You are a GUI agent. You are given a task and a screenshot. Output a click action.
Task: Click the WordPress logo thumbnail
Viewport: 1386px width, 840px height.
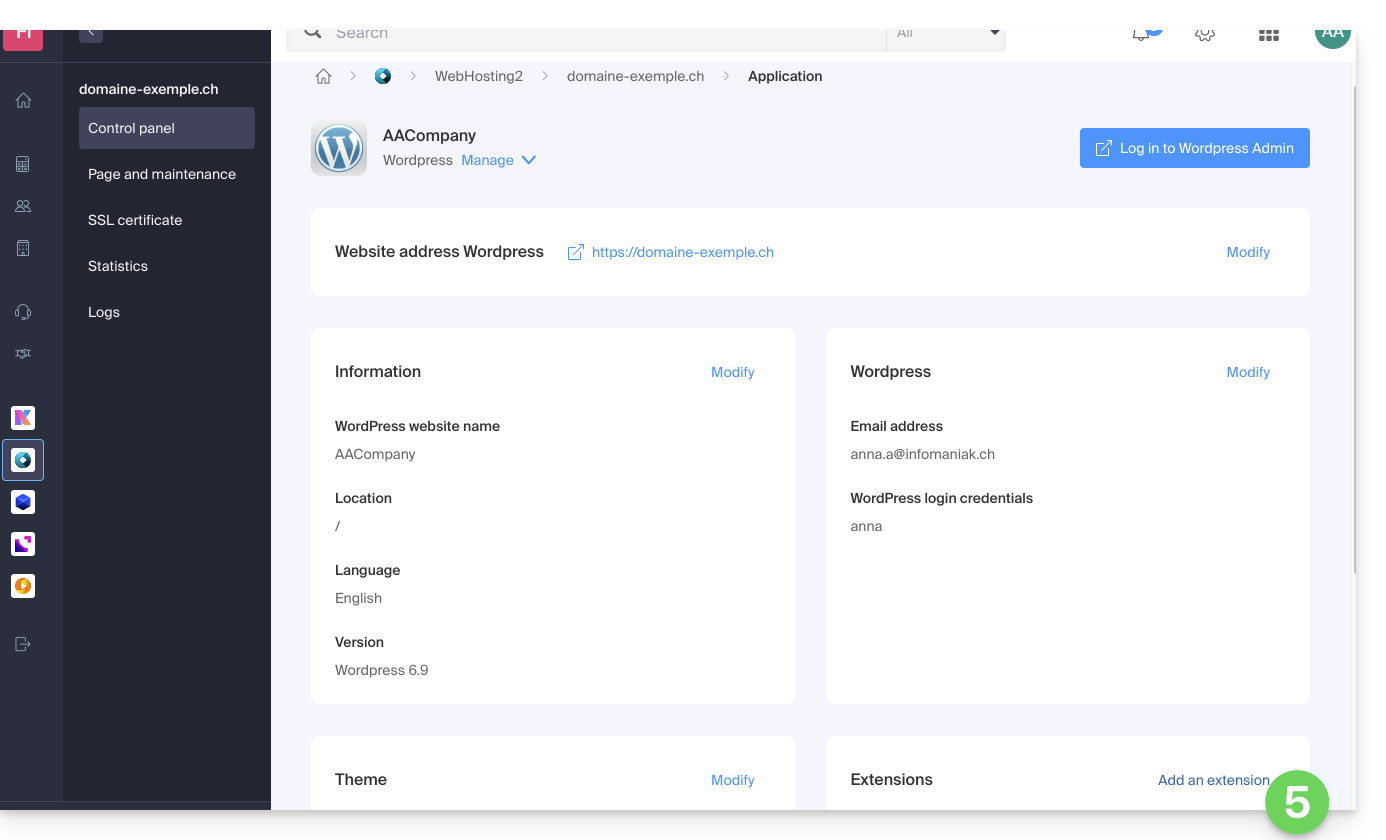click(339, 149)
